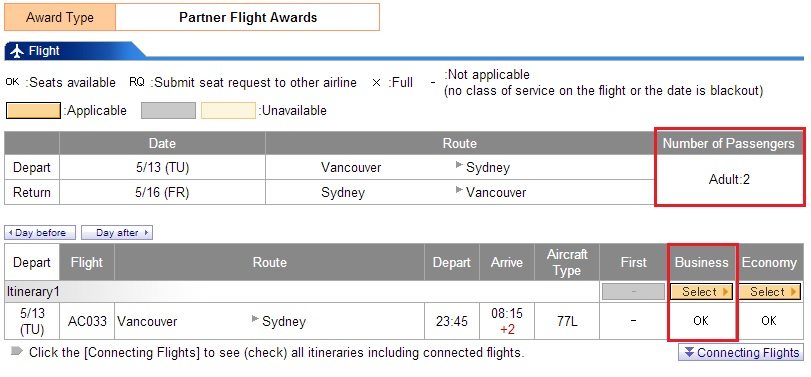Viewport: 811px width, 377px height.
Task: Click the orange Applicable legend swatch
Action: pyautogui.click(x=33, y=111)
